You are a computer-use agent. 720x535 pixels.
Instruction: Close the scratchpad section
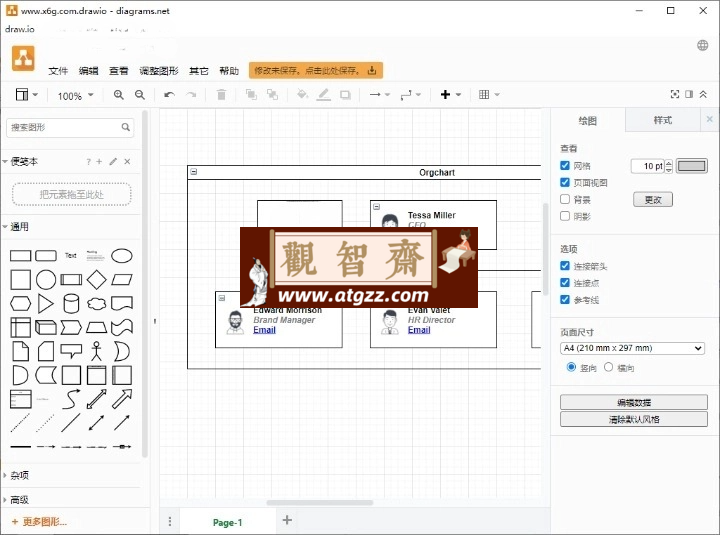coord(127,162)
